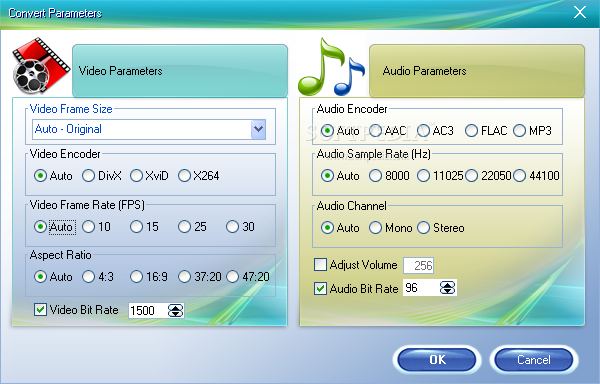Enable the Adjust Volume checkbox

click(x=320, y=265)
